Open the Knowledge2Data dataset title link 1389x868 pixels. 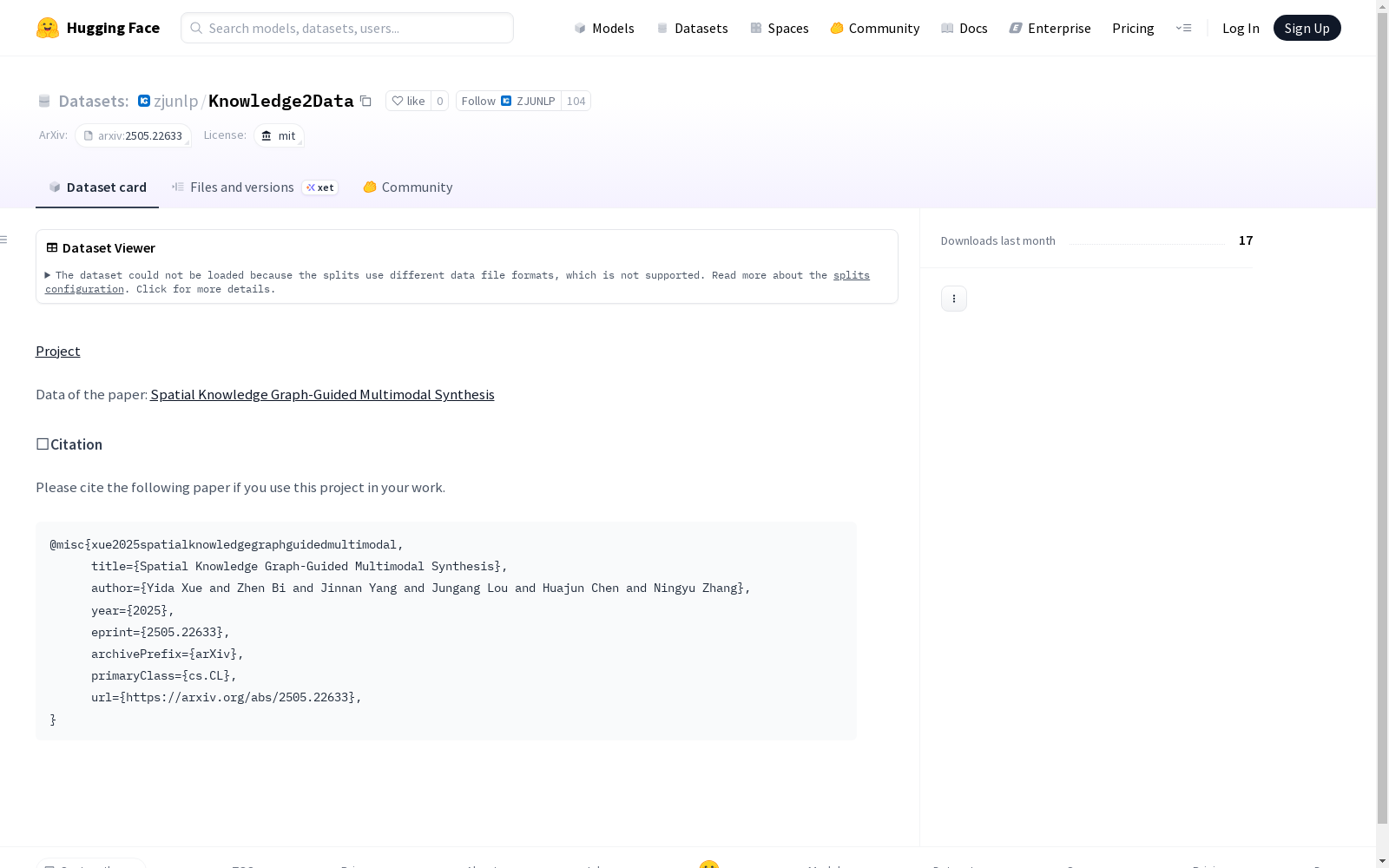pos(280,101)
